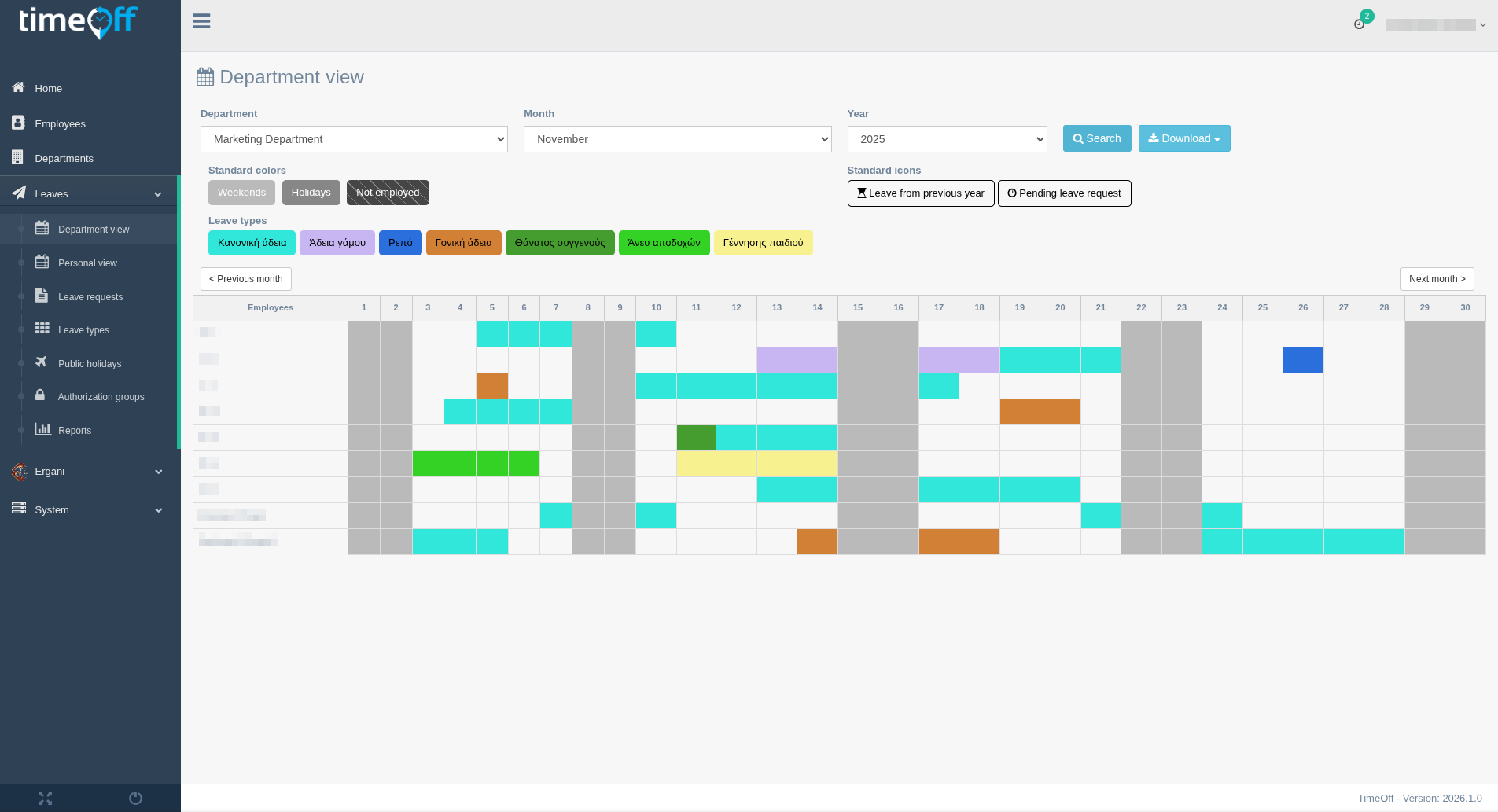This screenshot has height=812, width=1498.
Task: Select the Leave types grid icon
Action: [x=42, y=329]
